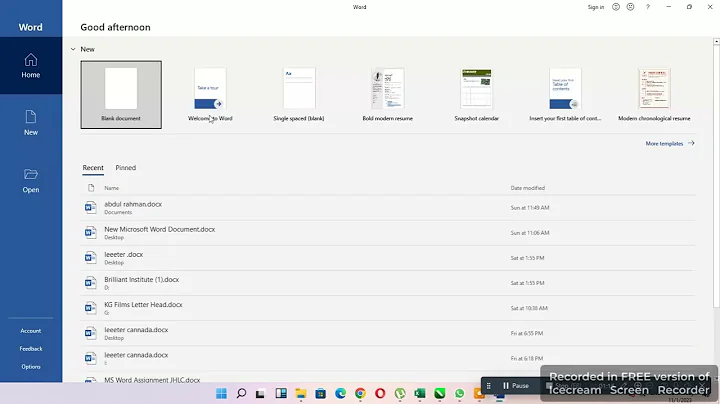720x404 pixels.
Task: Launch Microsoft Store from the taskbar
Action: [x=321, y=393]
